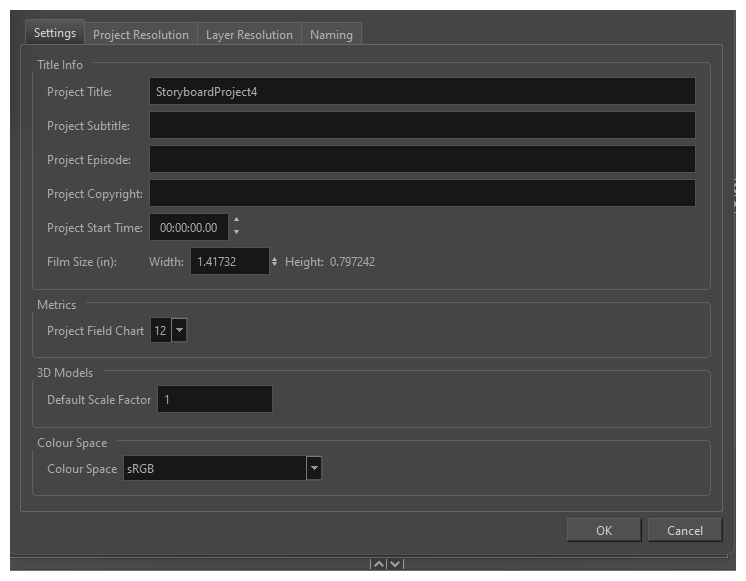This screenshot has height=581, width=746.
Task: Open the Layer Resolution tab
Action: [249, 34]
